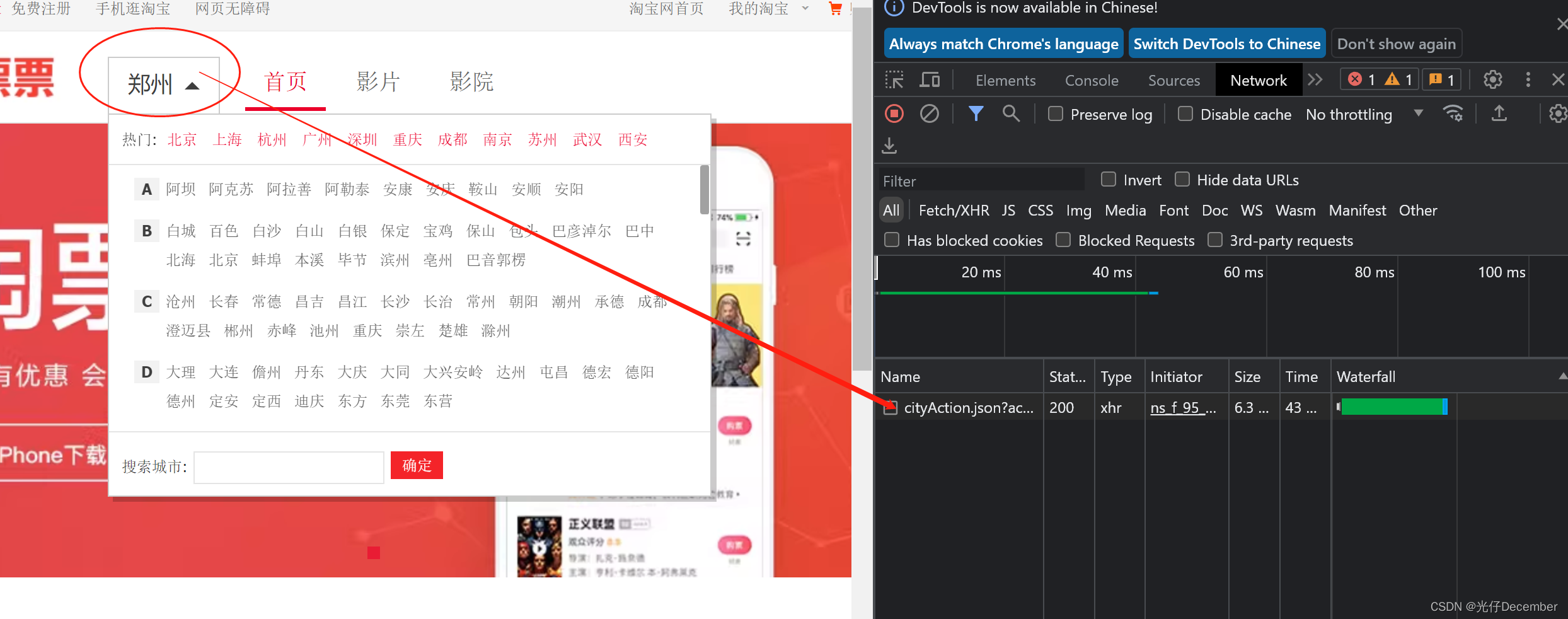Show more DevTools tabs chevron
The width and height of the screenshot is (1568, 619).
coord(1315,79)
